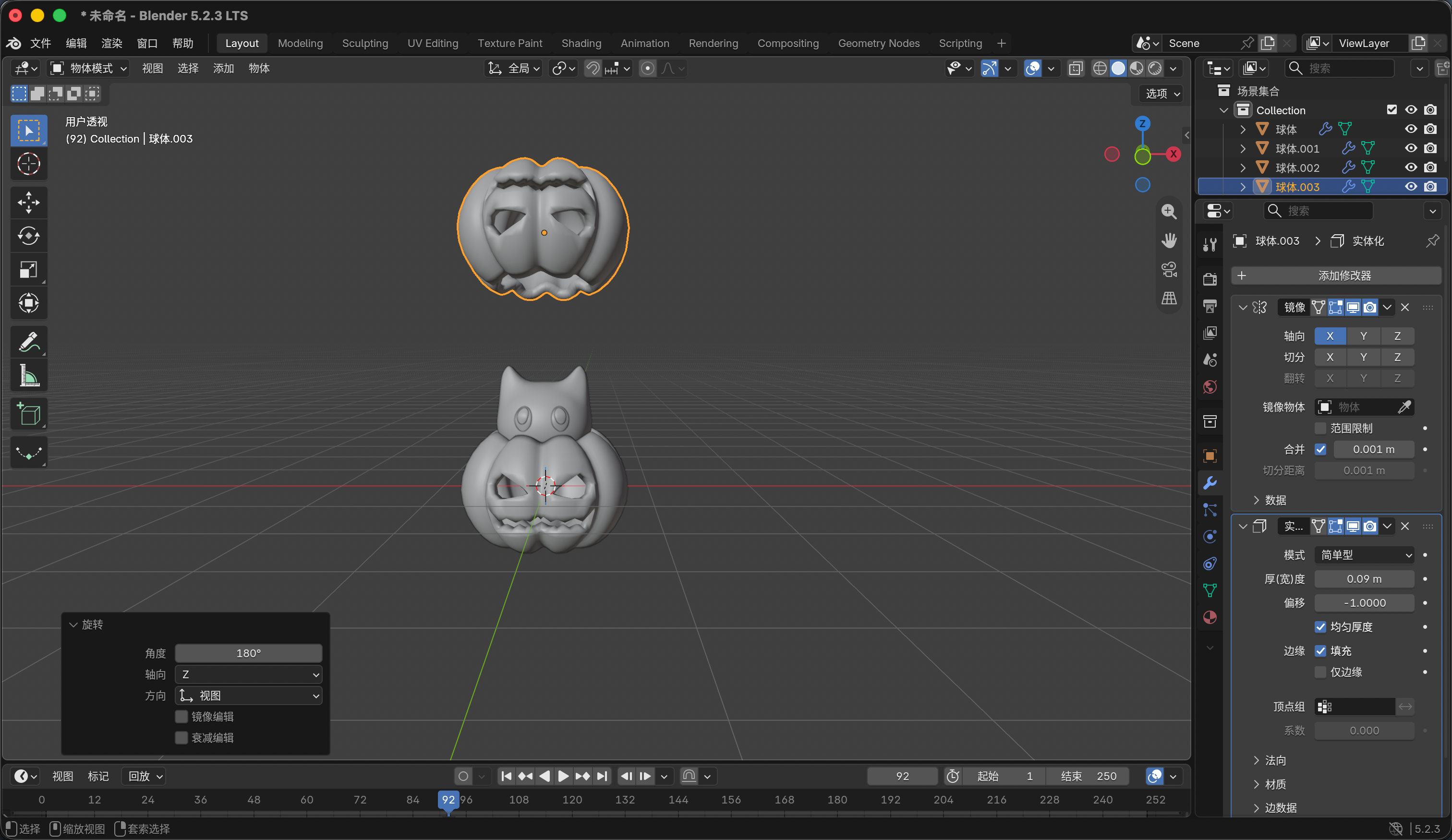Toggle 合并 merge checkbox in mirror modifier
This screenshot has width=1452, height=840.
pos(1320,449)
